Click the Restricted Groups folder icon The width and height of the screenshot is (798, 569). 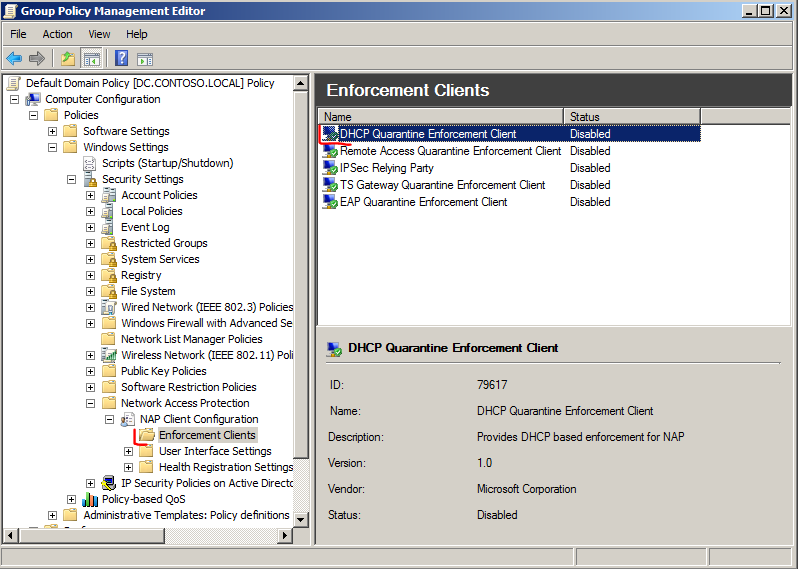click(108, 243)
